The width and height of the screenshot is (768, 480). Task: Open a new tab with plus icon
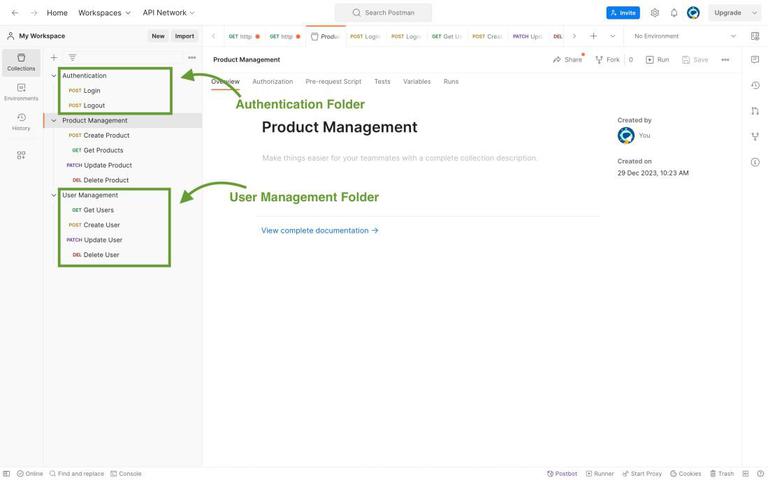[593, 36]
